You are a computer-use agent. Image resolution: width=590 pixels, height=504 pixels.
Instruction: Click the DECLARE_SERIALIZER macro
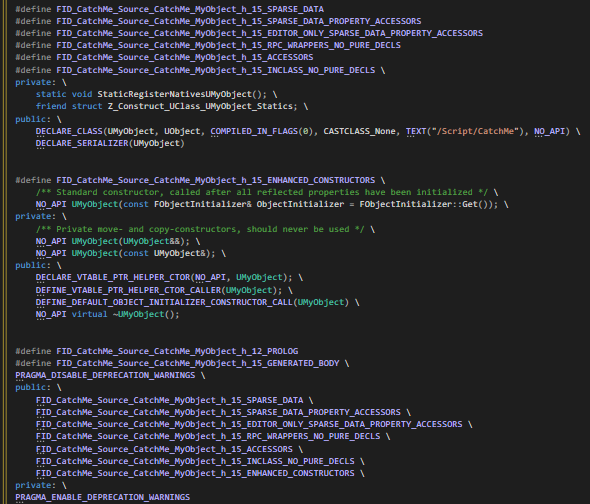82,143
